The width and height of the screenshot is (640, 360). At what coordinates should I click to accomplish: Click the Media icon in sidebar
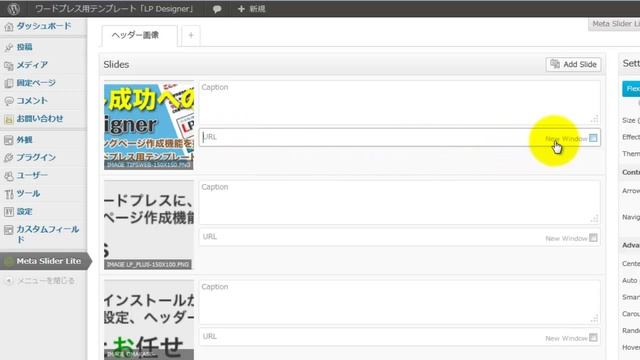pos(9,65)
